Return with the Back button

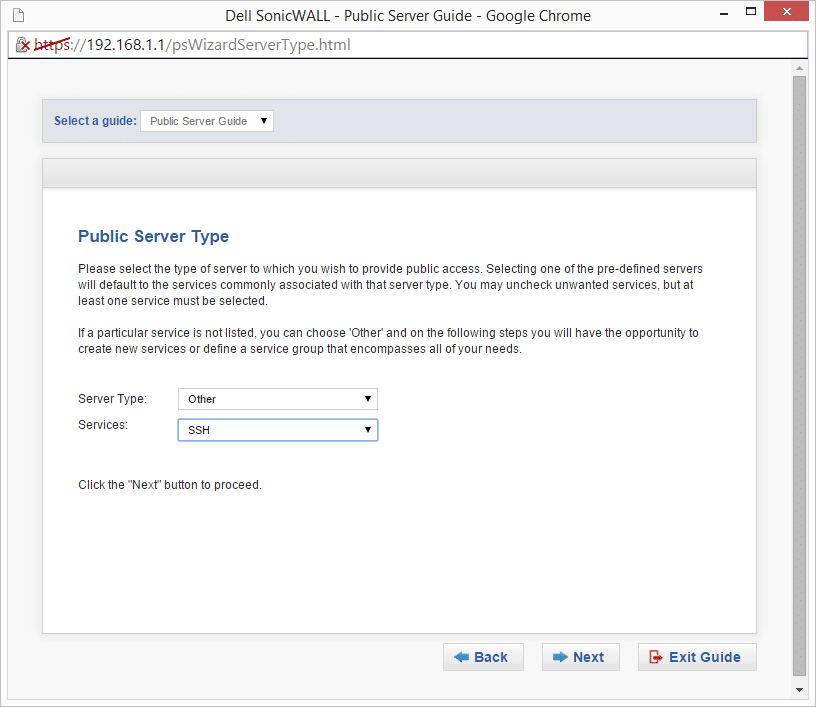tap(483, 657)
